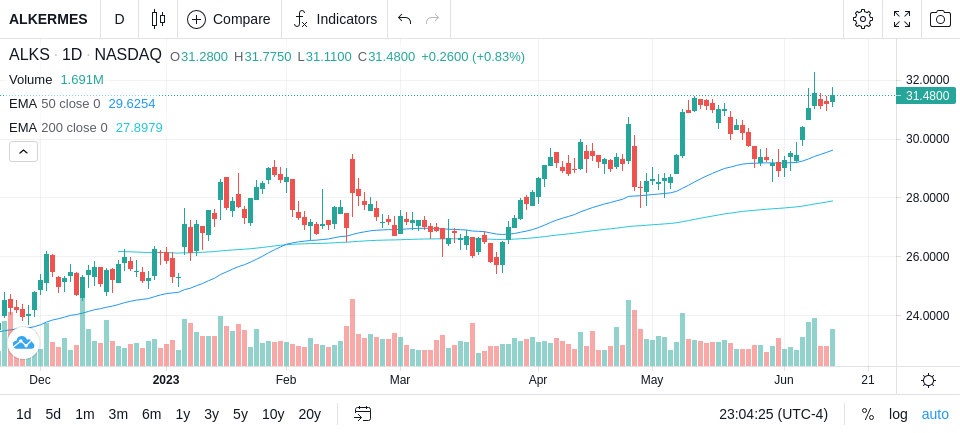Click the 26.0000 price scale label
Viewport: 960px width, 433px height.
tap(927, 257)
